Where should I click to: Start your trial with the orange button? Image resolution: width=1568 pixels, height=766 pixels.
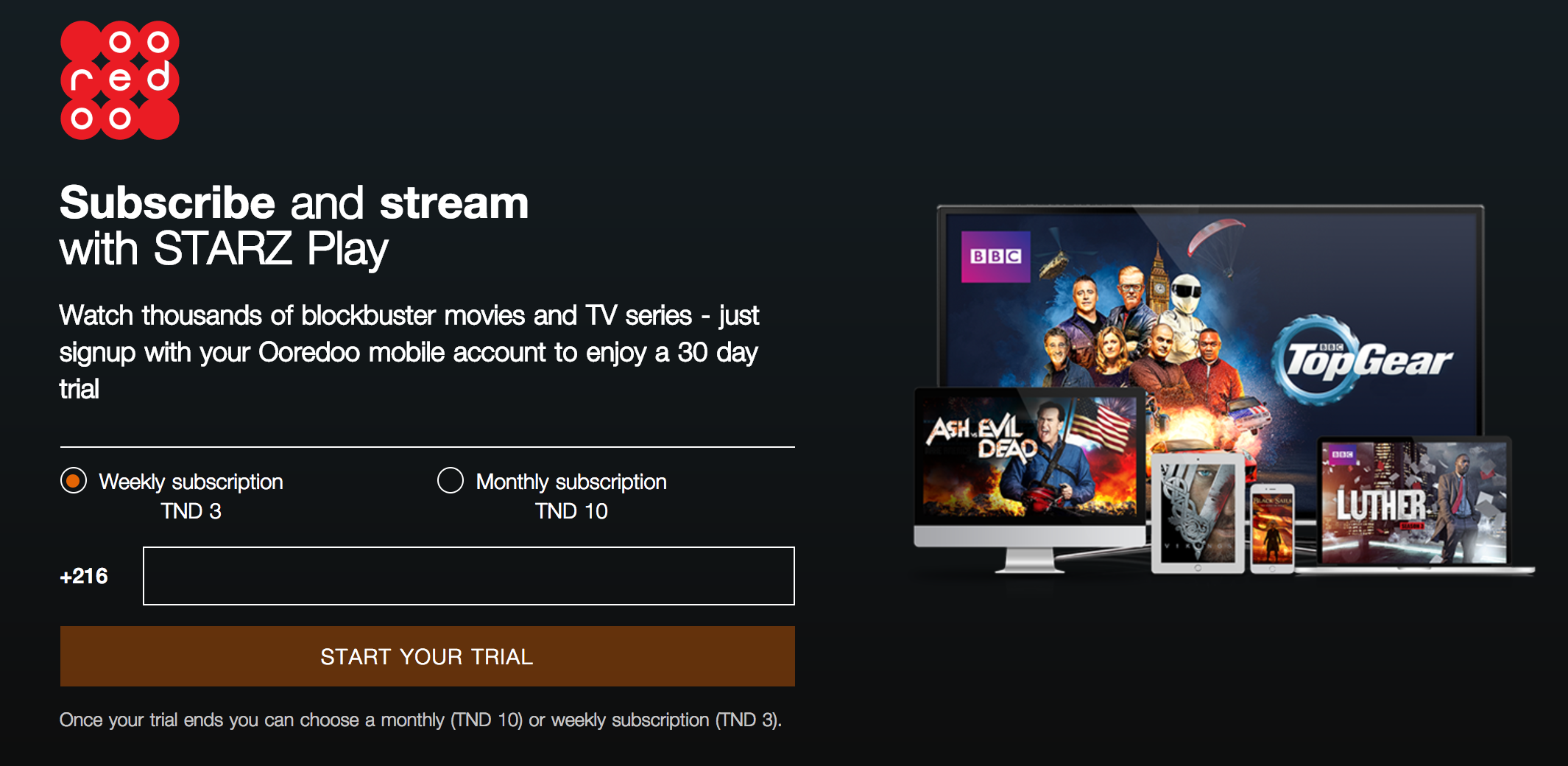tap(428, 656)
